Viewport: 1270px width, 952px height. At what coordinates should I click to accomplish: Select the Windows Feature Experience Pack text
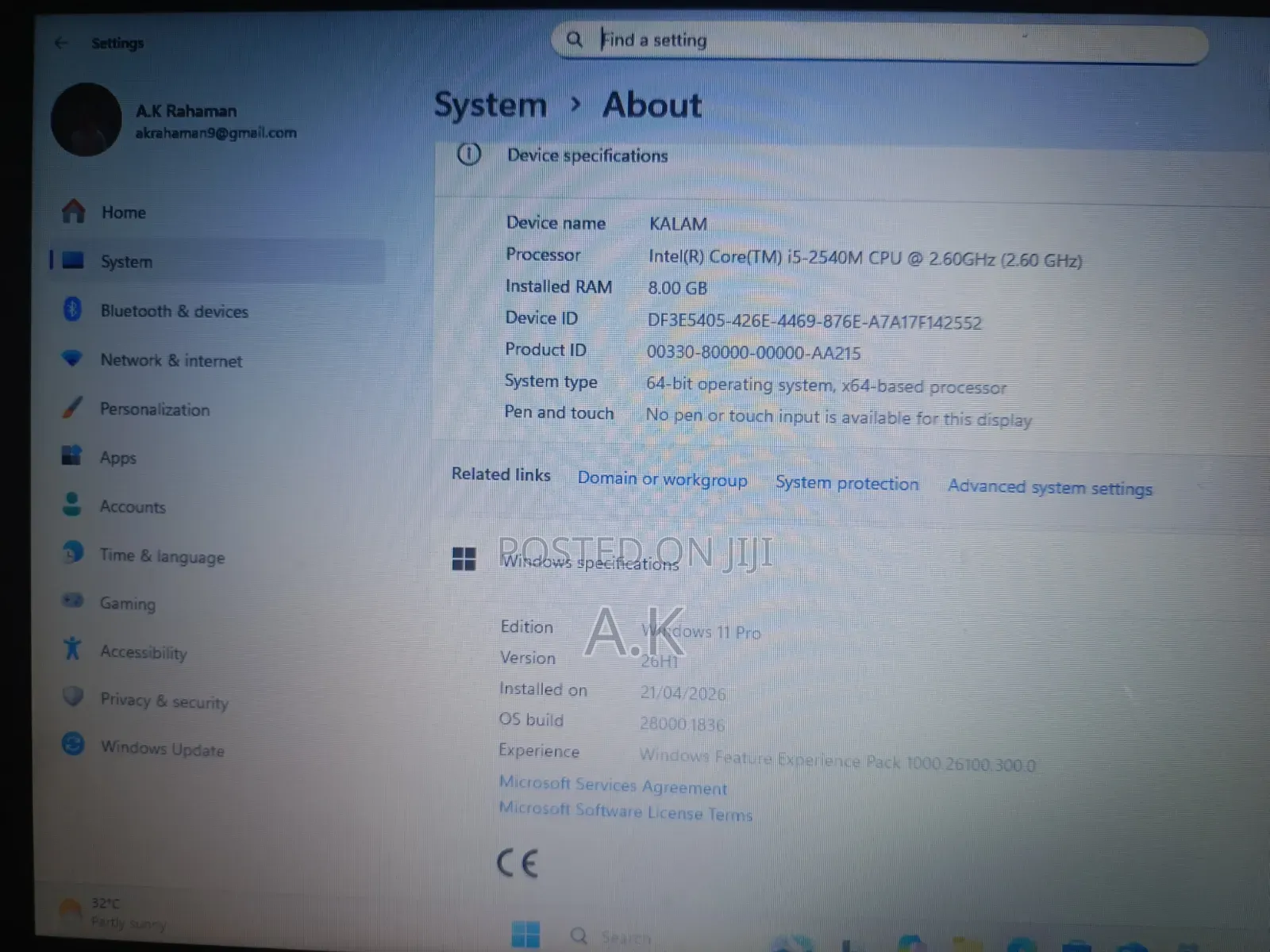837,760
